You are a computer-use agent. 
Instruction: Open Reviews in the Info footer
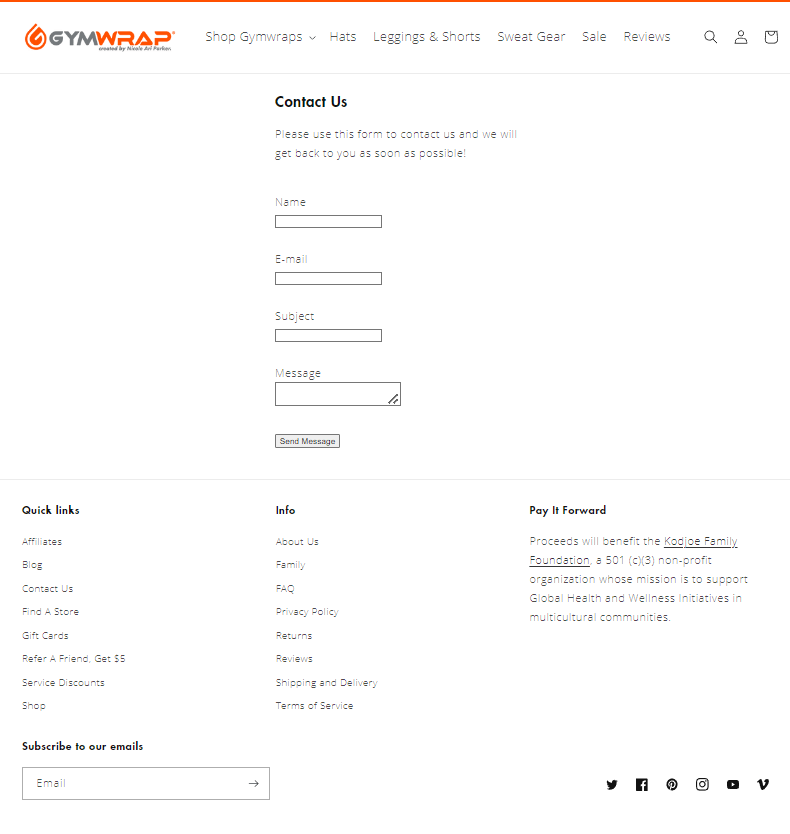click(x=294, y=658)
